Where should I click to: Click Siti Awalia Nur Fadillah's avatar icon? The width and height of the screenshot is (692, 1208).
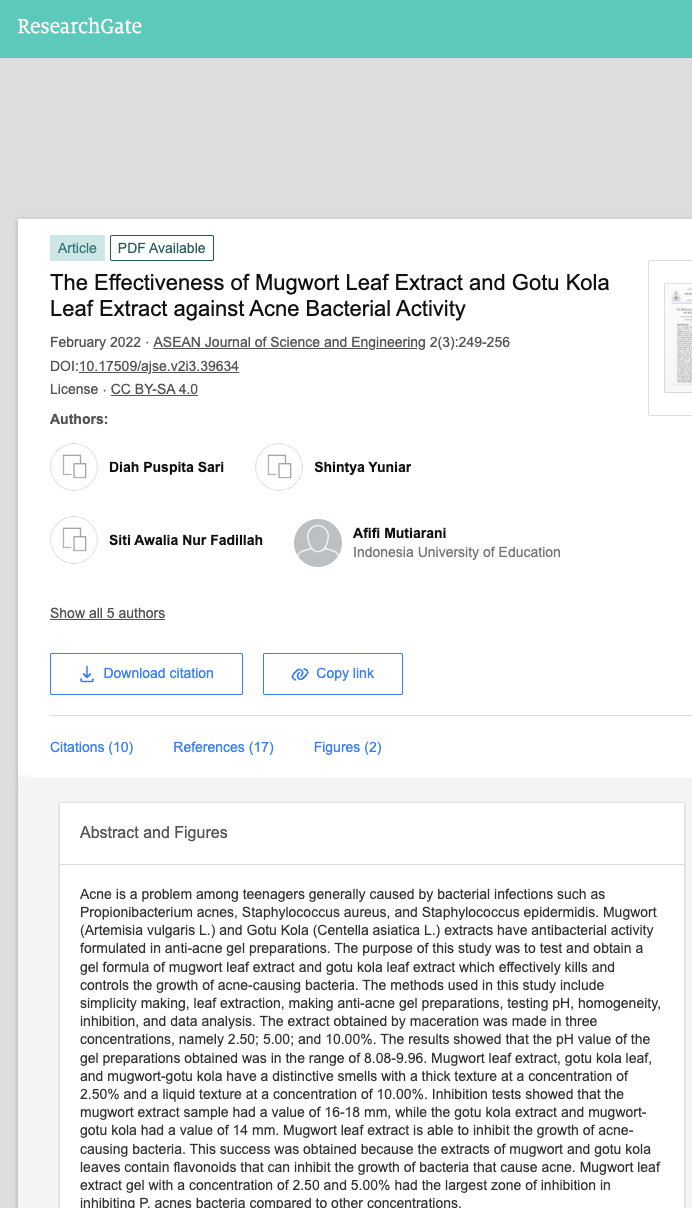point(74,540)
